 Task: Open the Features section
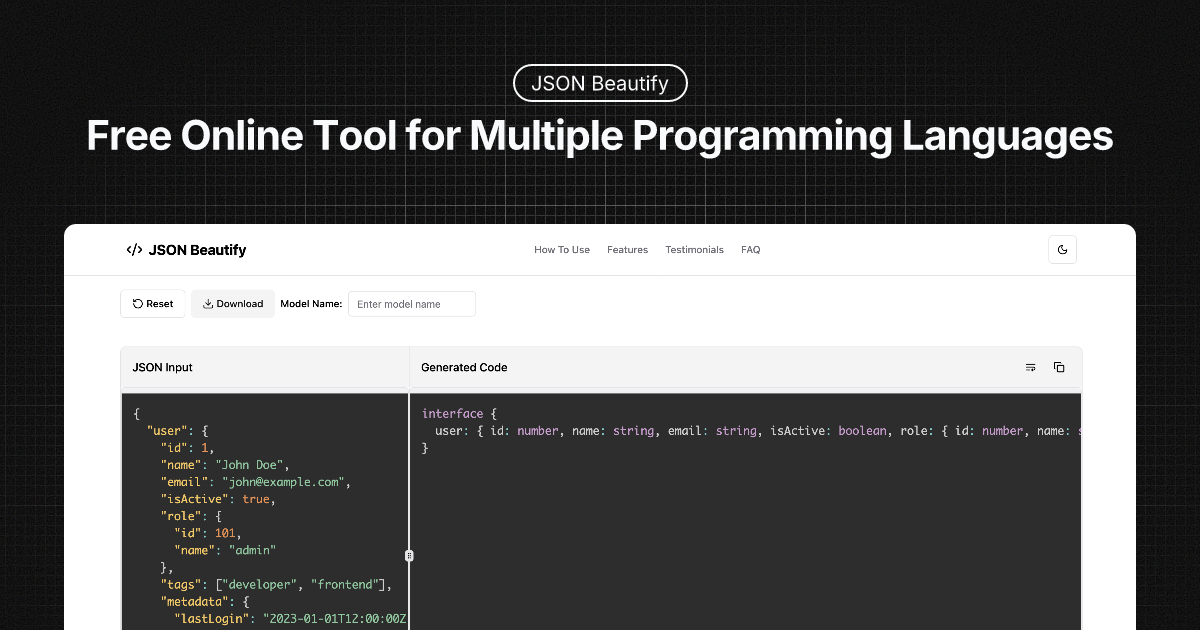click(627, 250)
